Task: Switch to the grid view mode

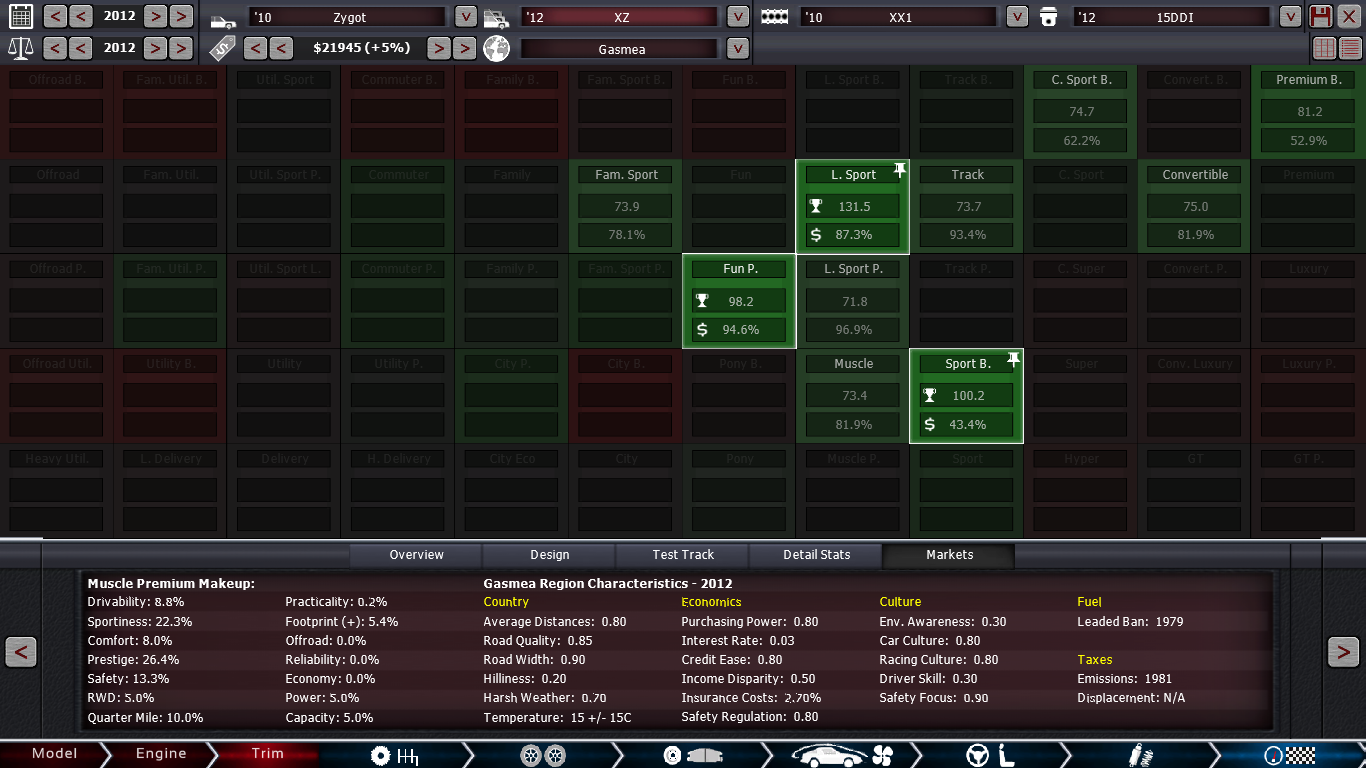Action: pyautogui.click(x=1324, y=48)
